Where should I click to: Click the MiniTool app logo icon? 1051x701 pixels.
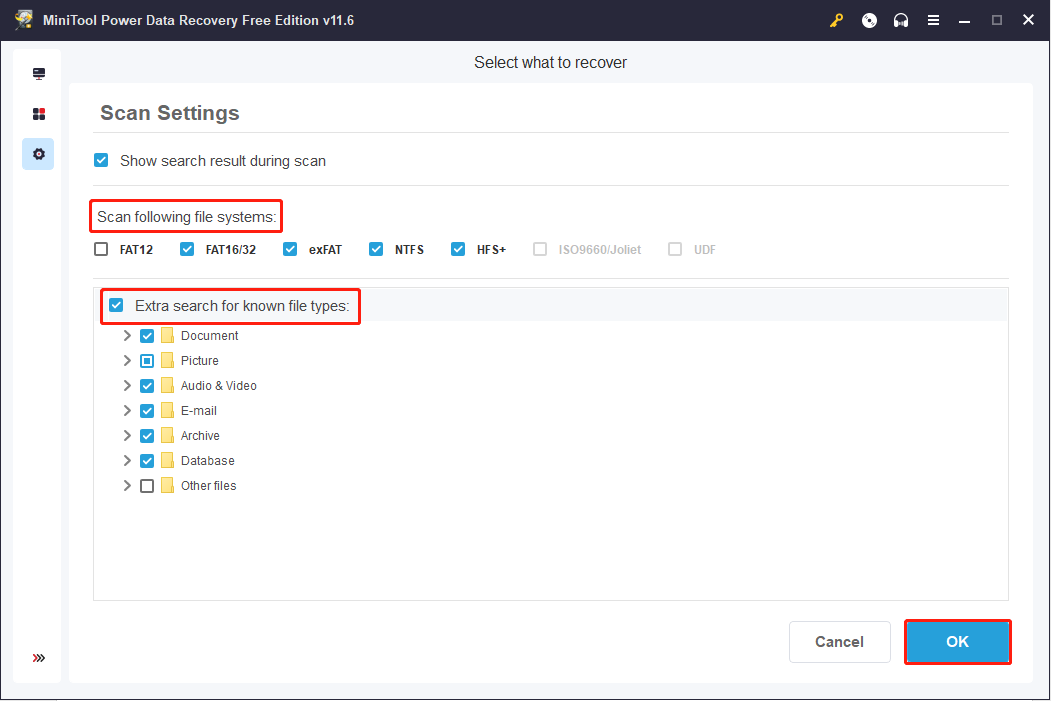tap(24, 19)
